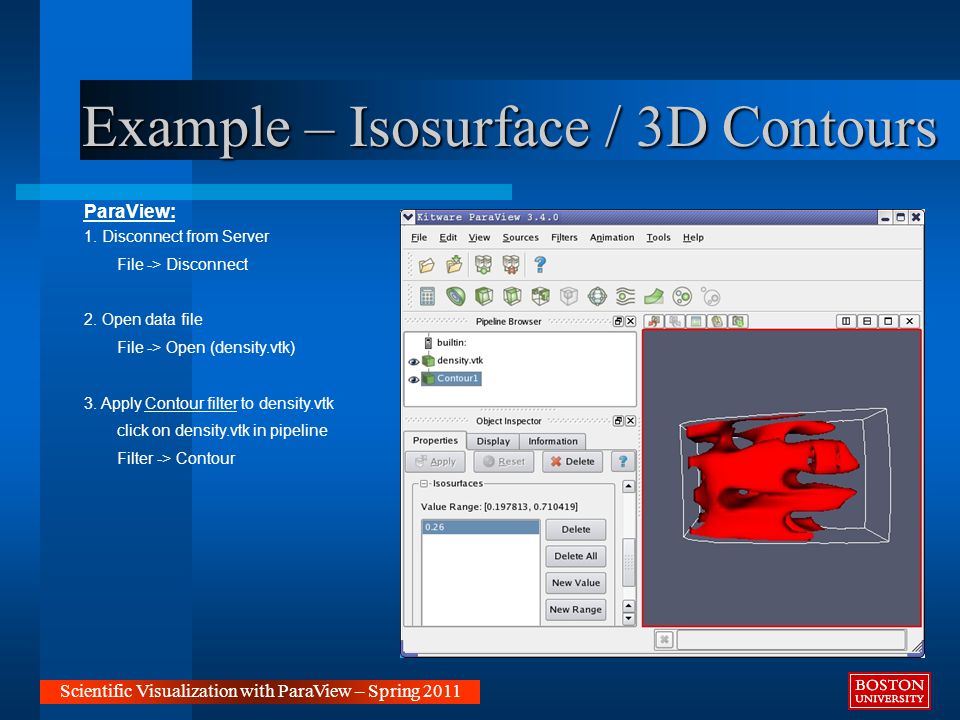This screenshot has height=720, width=960.
Task: Close the Object Inspector panel
Action: pyautogui.click(x=631, y=421)
